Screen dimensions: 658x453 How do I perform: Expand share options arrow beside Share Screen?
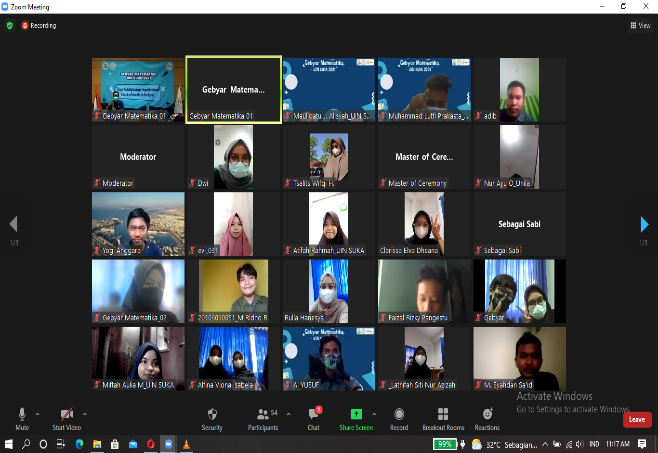pos(374,414)
